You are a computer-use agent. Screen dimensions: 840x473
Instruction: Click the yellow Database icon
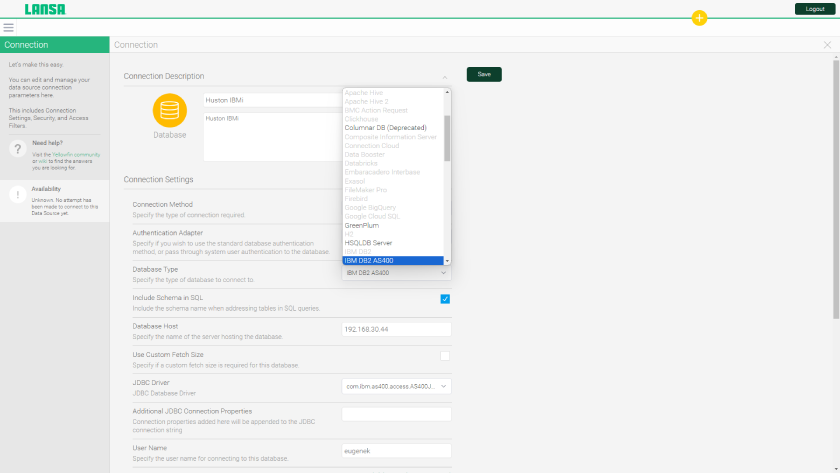(170, 110)
